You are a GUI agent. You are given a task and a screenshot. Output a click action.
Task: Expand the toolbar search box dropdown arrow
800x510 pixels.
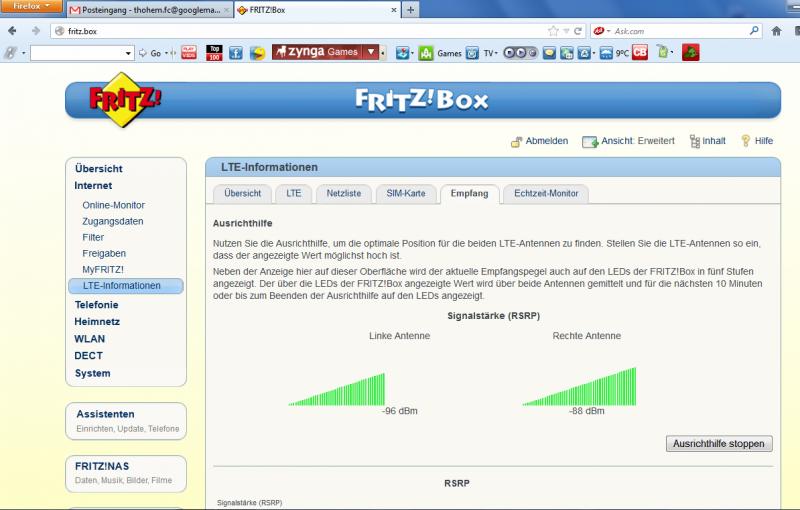point(128,53)
